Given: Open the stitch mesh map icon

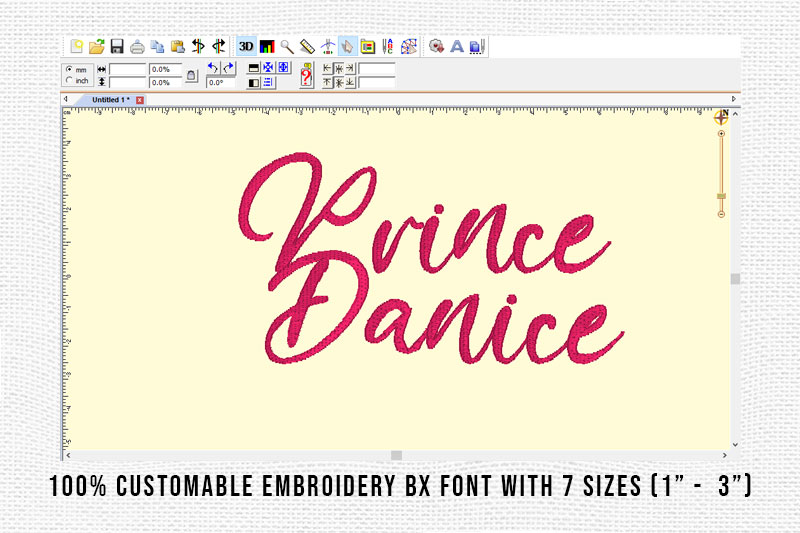Looking at the screenshot, I should (409, 46).
